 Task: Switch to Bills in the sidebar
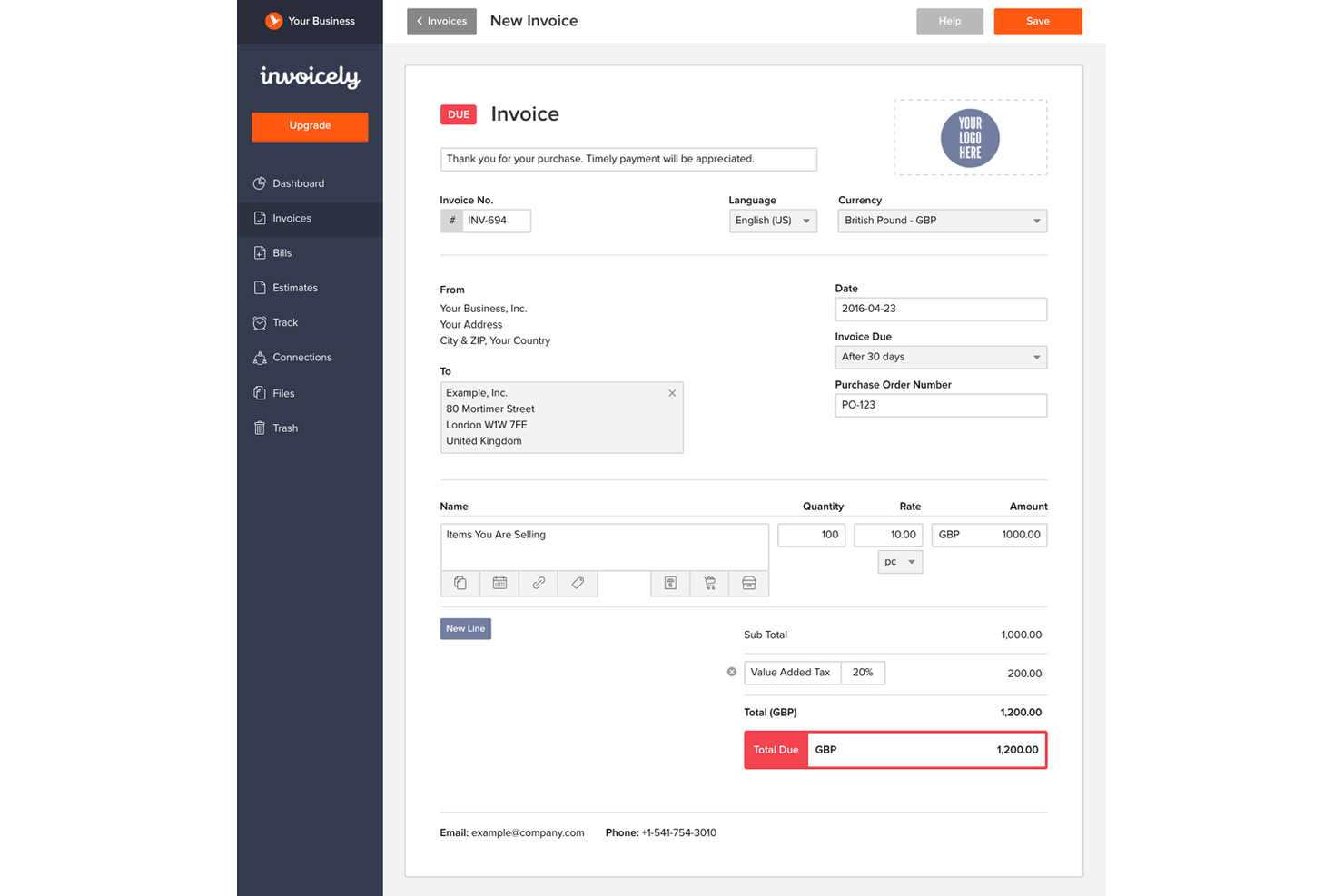pyautogui.click(x=282, y=252)
